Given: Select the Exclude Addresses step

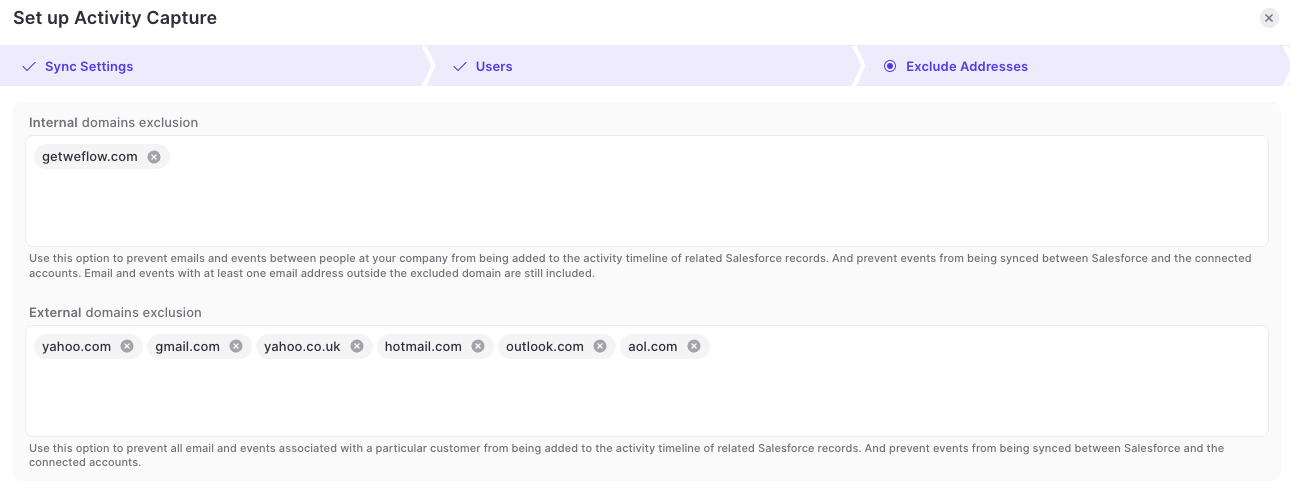Looking at the screenshot, I should (x=1072, y=66).
